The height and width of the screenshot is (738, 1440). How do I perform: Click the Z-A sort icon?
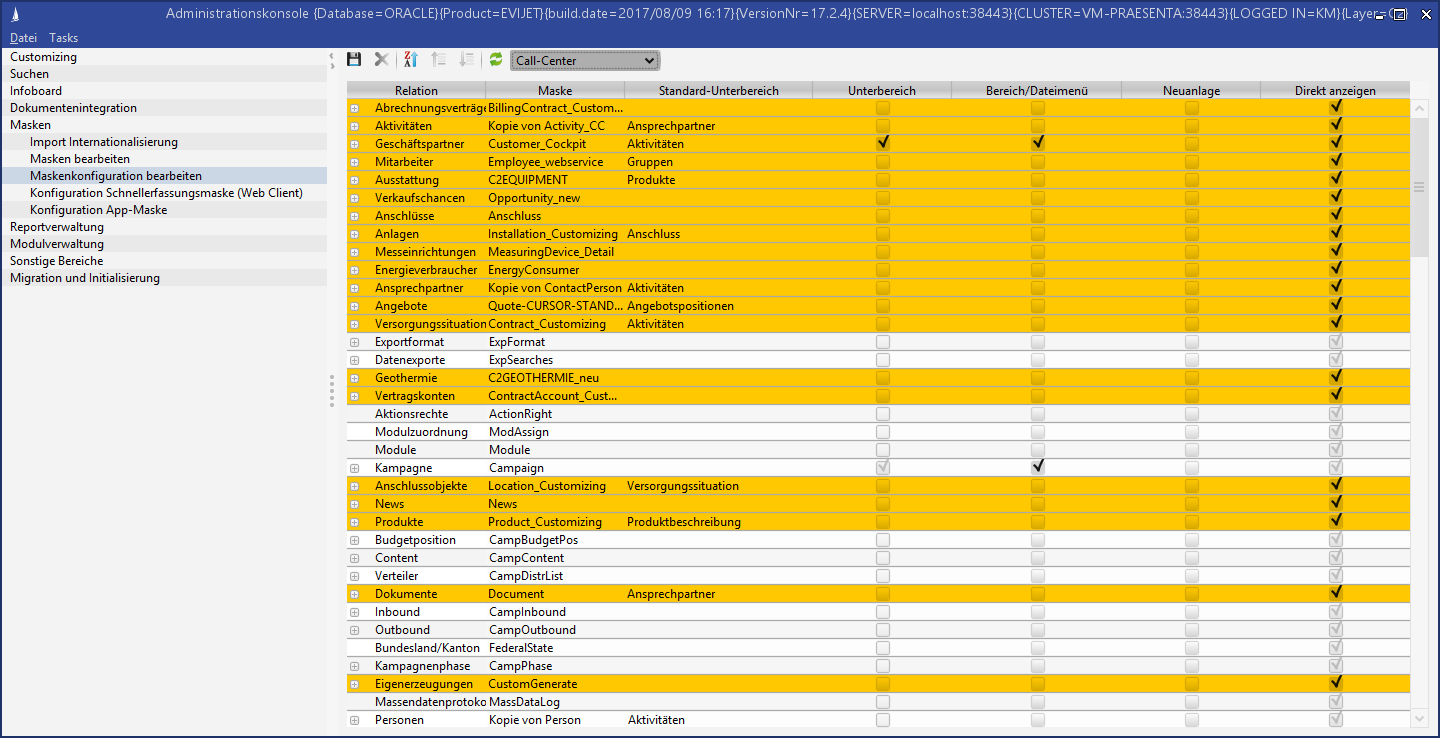click(x=411, y=60)
